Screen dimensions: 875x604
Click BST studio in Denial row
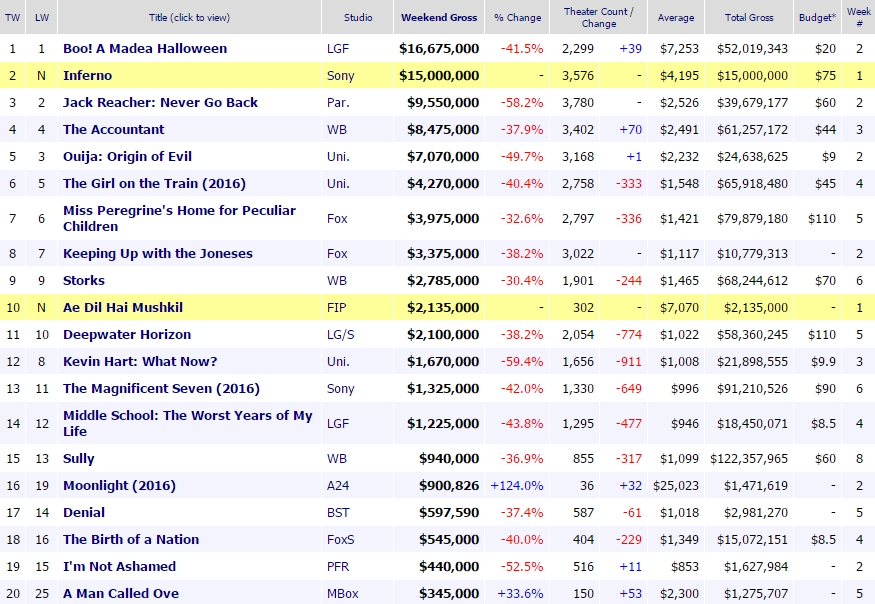(x=338, y=512)
